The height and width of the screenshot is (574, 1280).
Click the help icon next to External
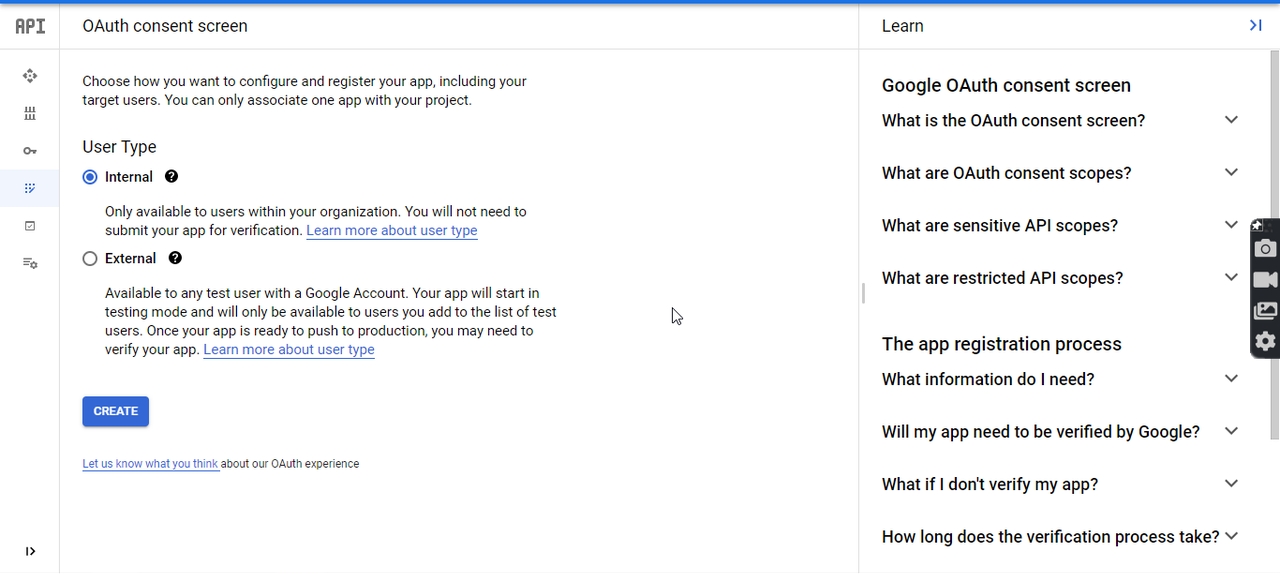(x=175, y=258)
